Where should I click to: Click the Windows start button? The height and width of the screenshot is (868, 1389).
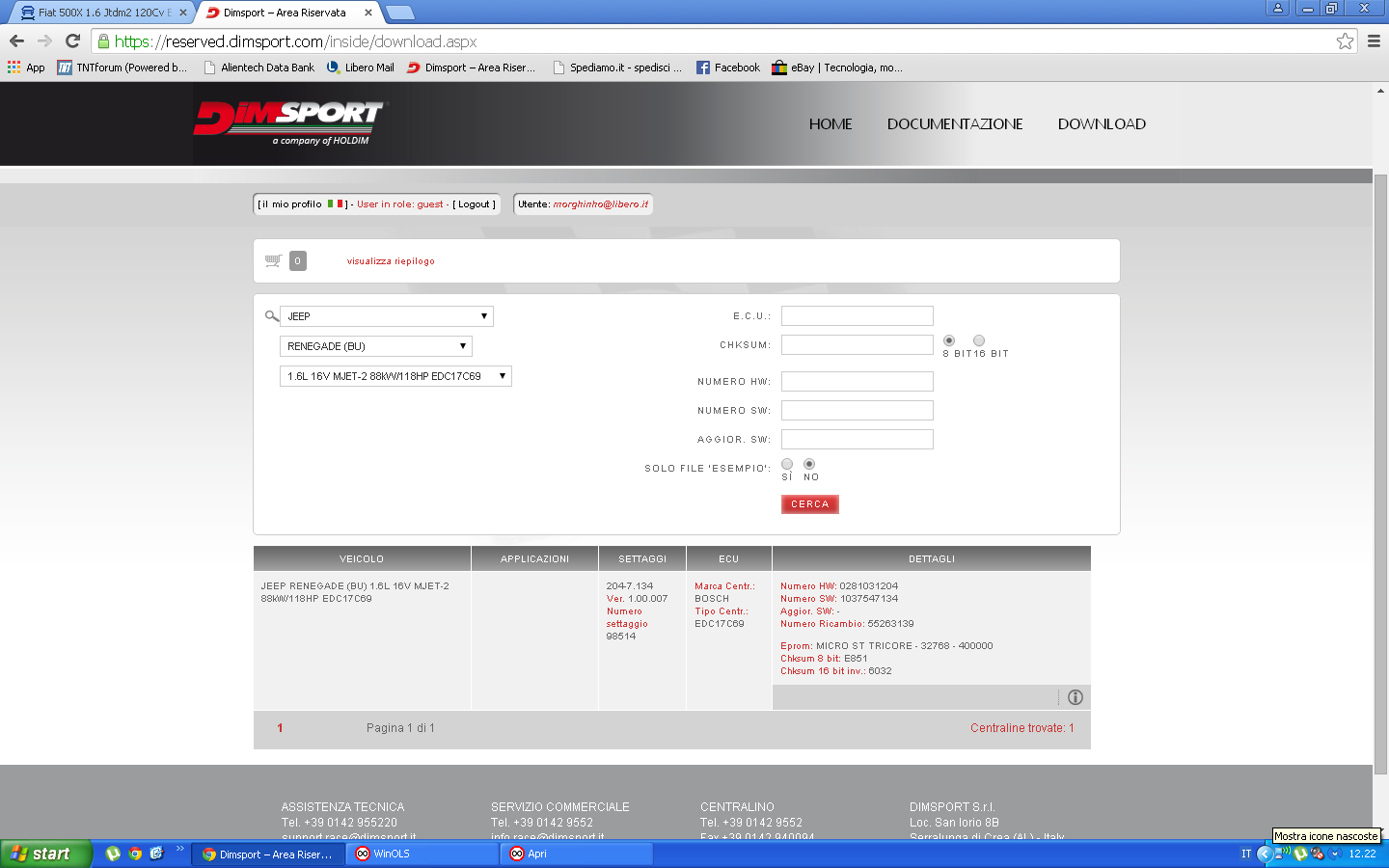coord(44,854)
